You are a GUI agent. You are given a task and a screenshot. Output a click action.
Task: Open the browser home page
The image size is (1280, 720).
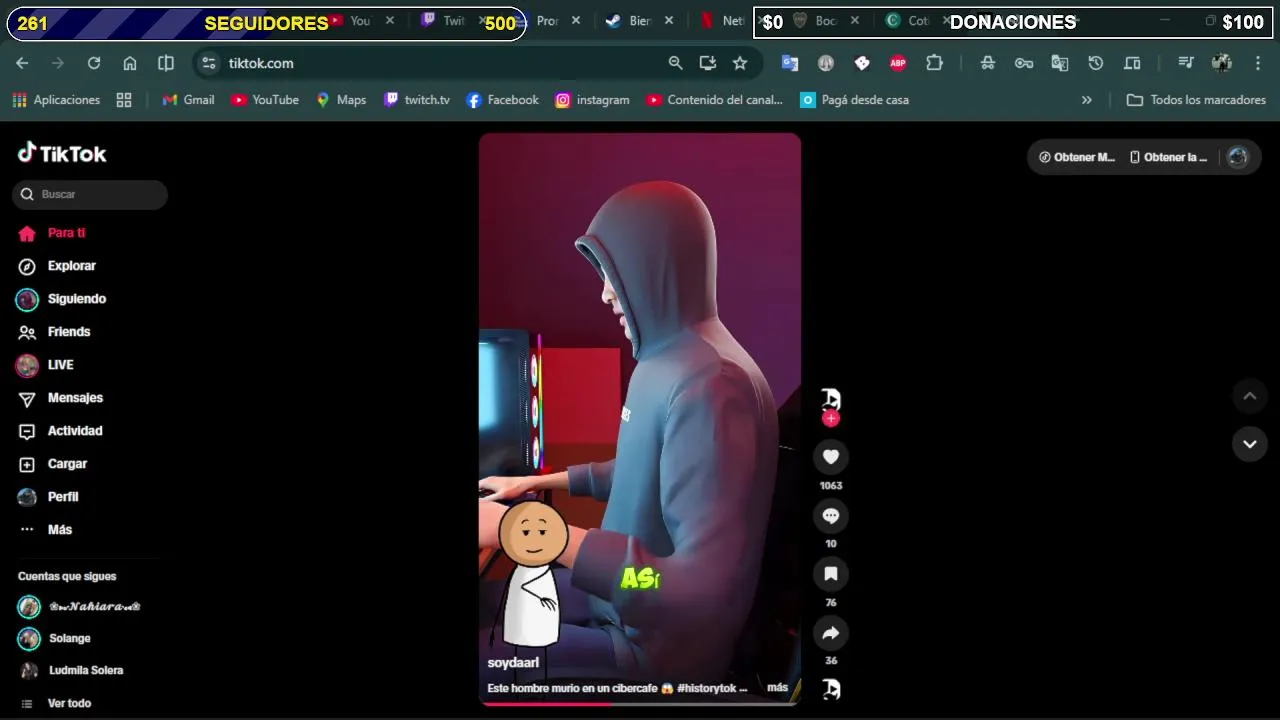pos(130,63)
